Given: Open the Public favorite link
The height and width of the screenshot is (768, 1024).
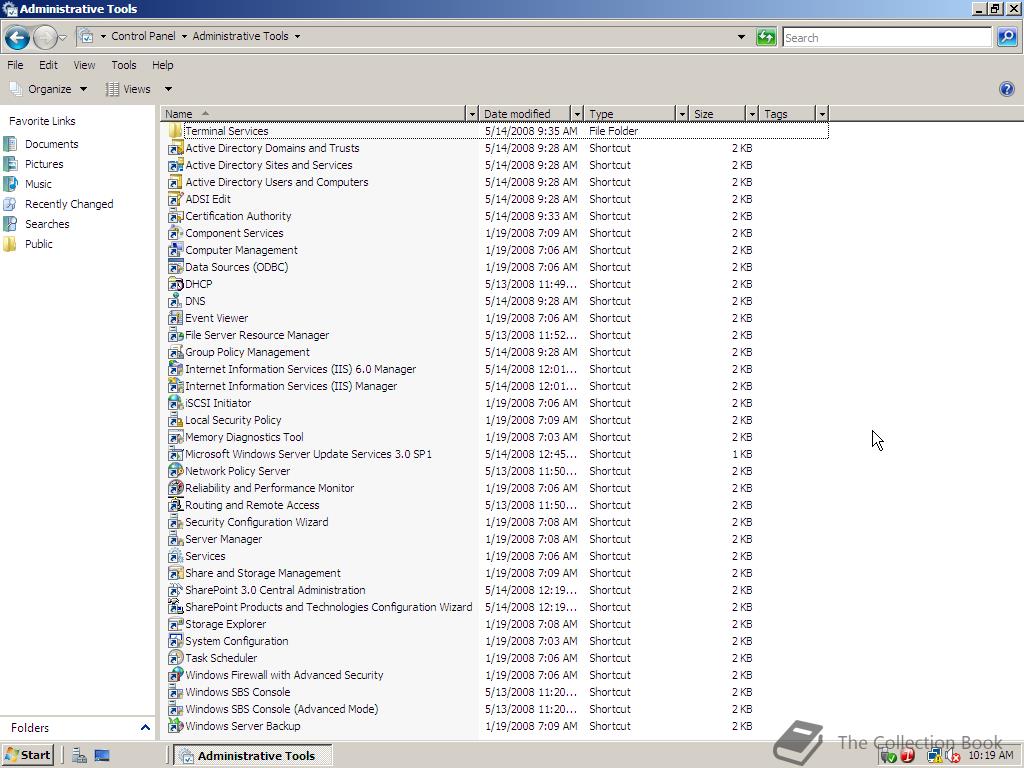Looking at the screenshot, I should pos(39,244).
